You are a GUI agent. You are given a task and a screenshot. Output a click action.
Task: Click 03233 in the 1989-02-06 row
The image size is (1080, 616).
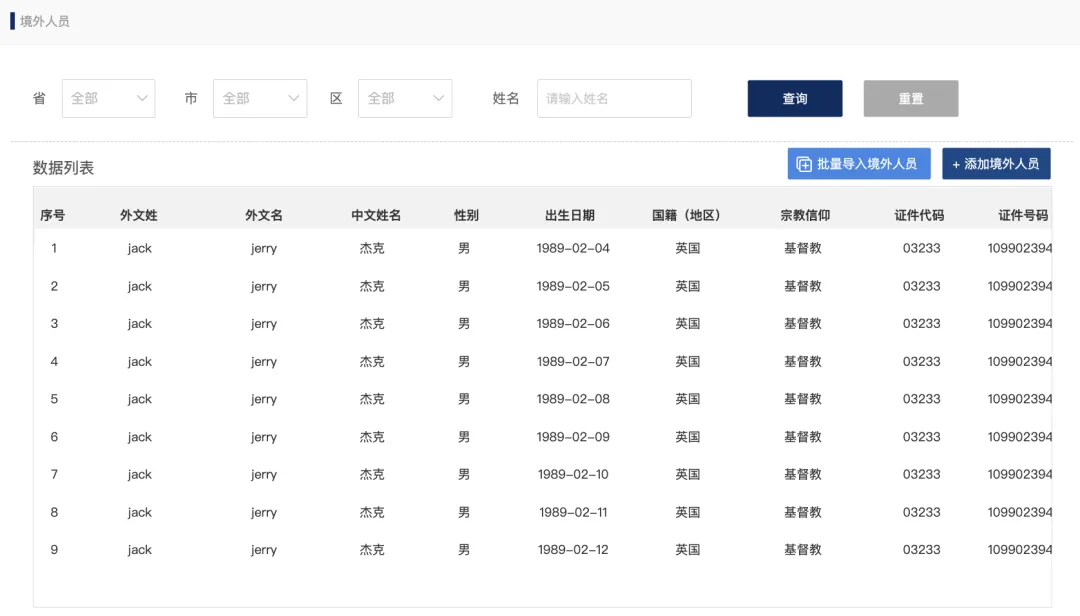(922, 323)
